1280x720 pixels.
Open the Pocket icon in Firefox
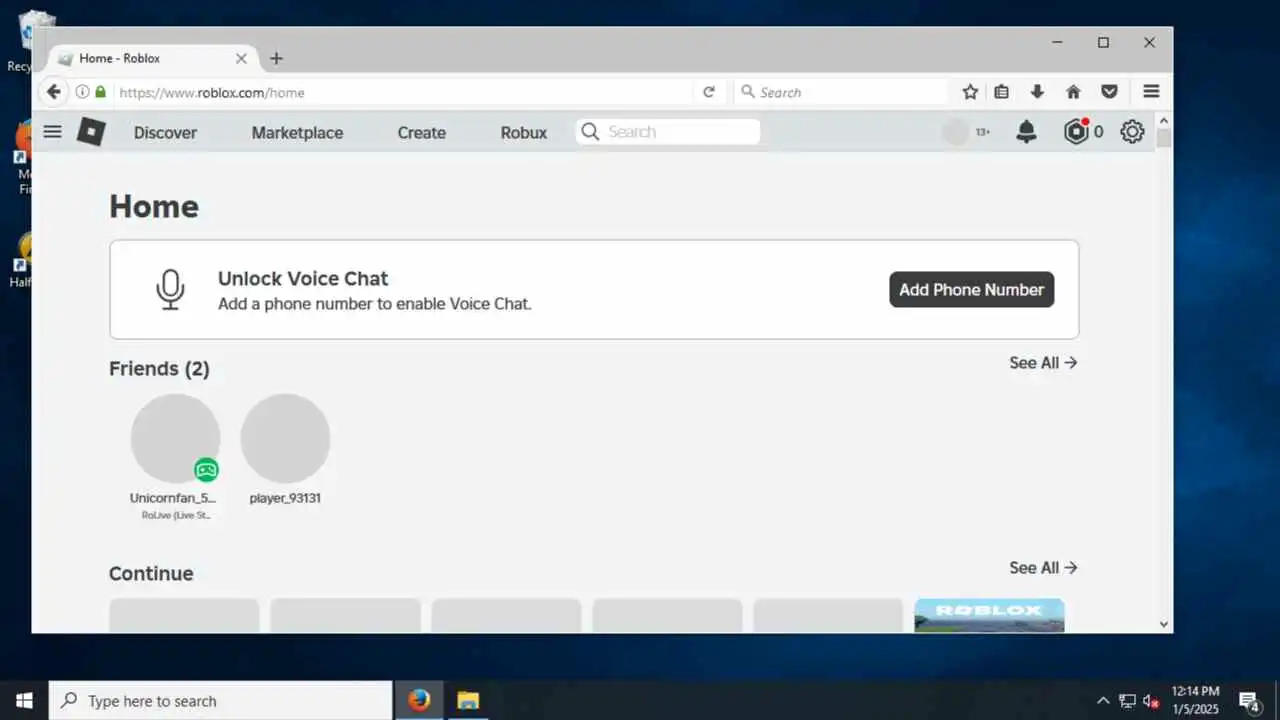click(1109, 92)
